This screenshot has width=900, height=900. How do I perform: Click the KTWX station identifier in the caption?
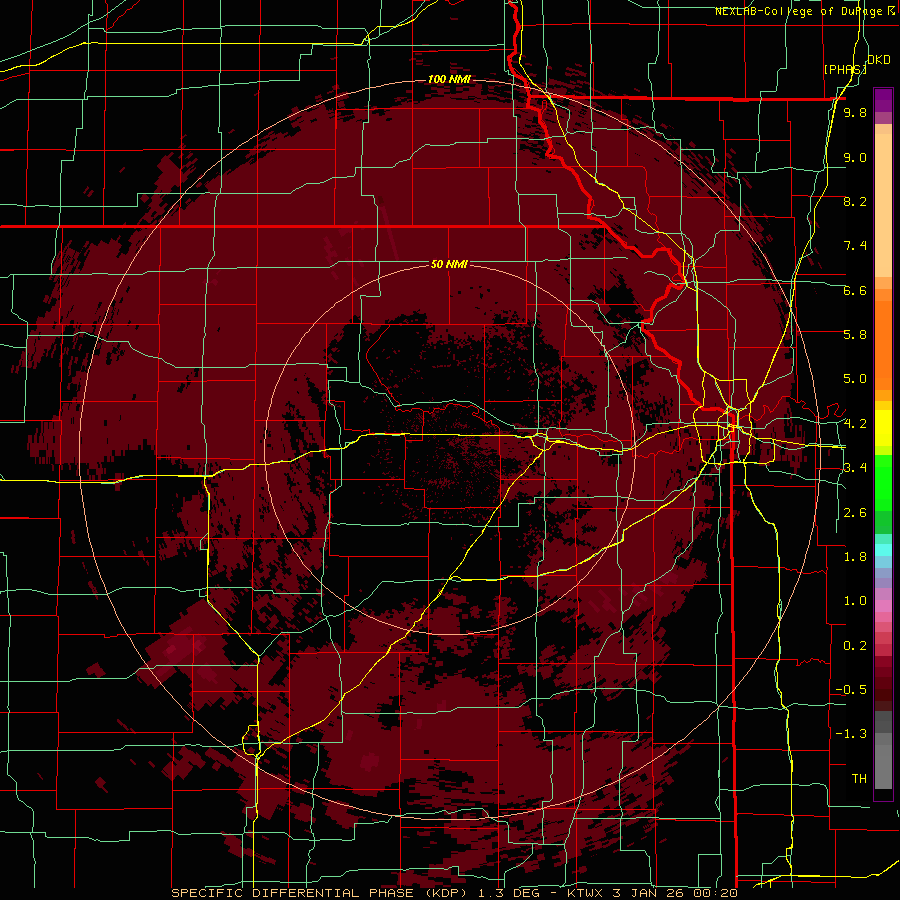585,893
